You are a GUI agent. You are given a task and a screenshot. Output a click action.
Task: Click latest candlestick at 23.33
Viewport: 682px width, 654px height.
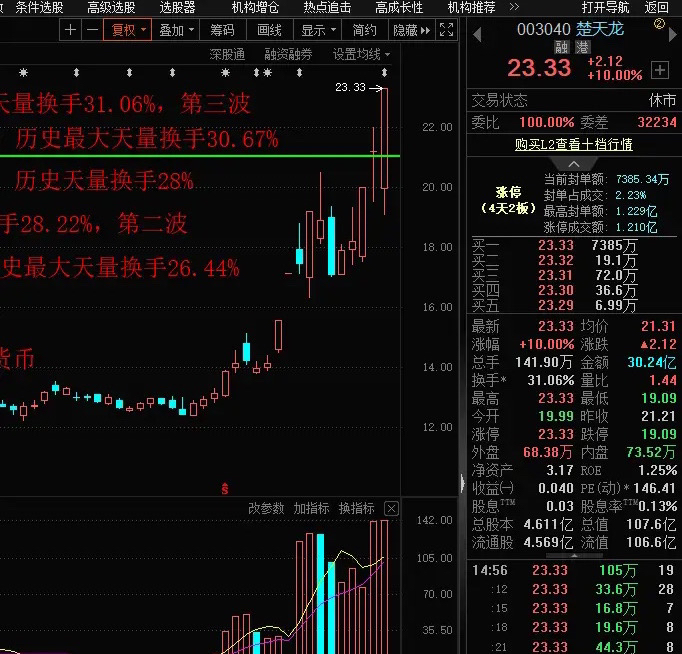point(384,138)
